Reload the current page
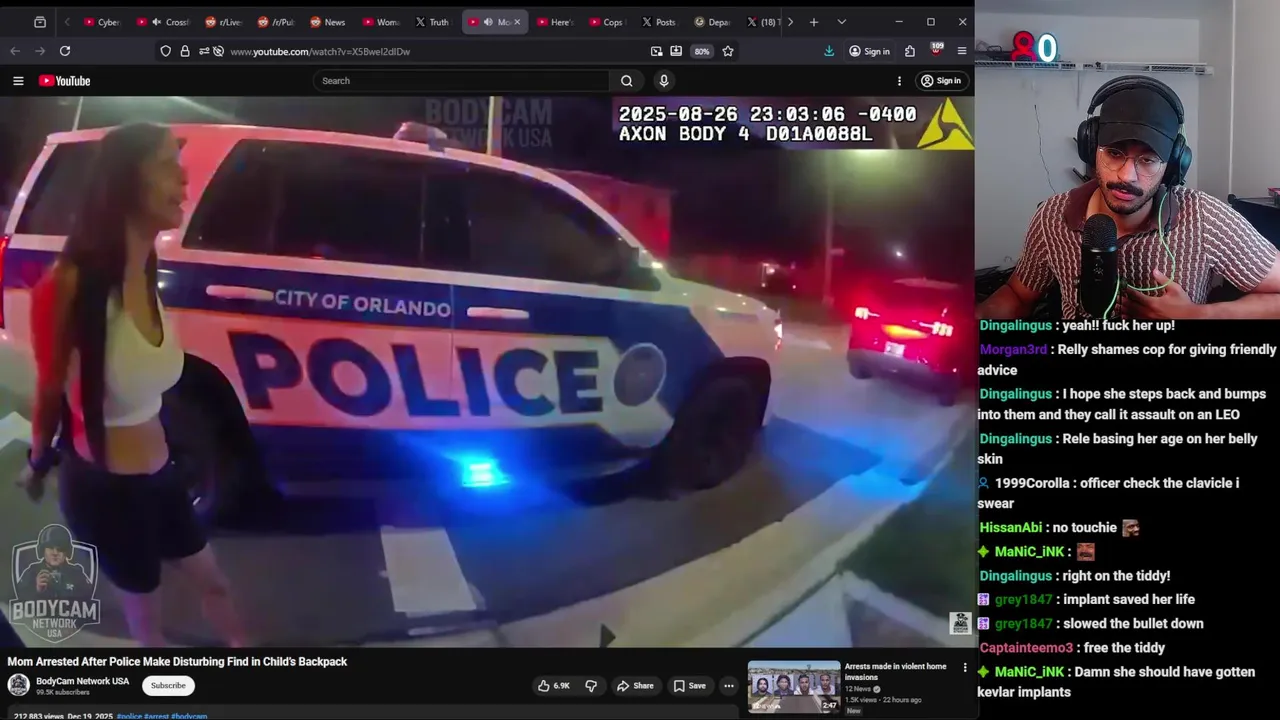Viewport: 1280px width, 720px height. (x=65, y=51)
